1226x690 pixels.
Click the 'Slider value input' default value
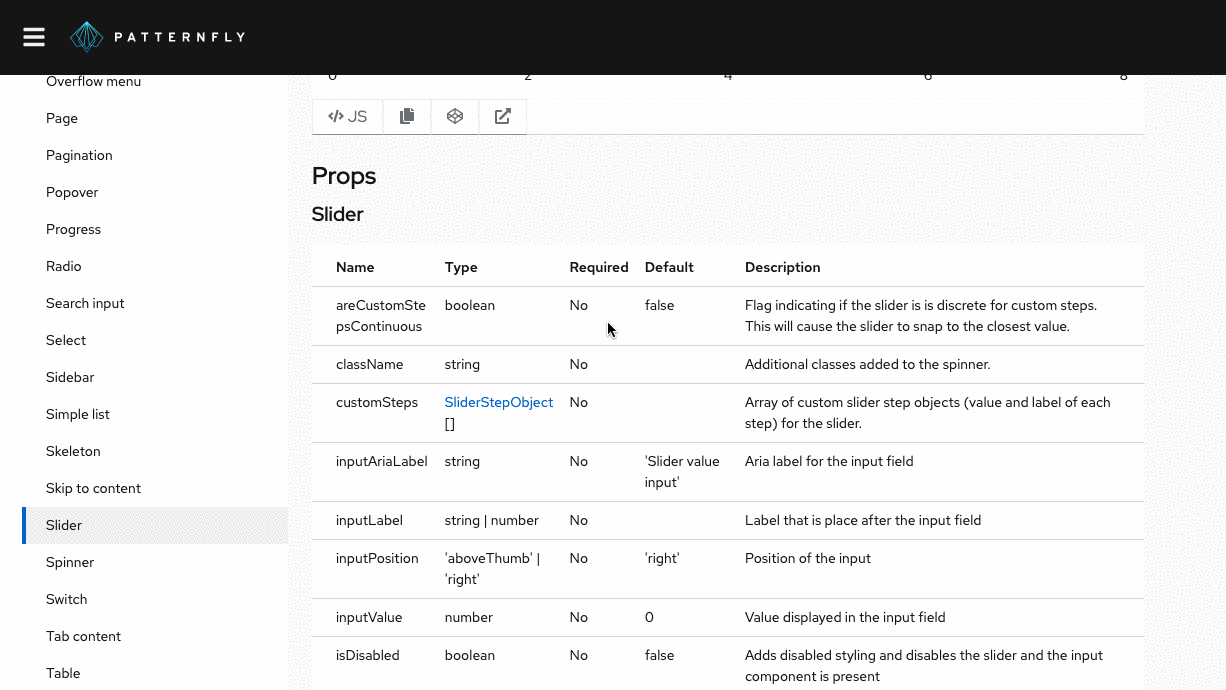(x=682, y=472)
